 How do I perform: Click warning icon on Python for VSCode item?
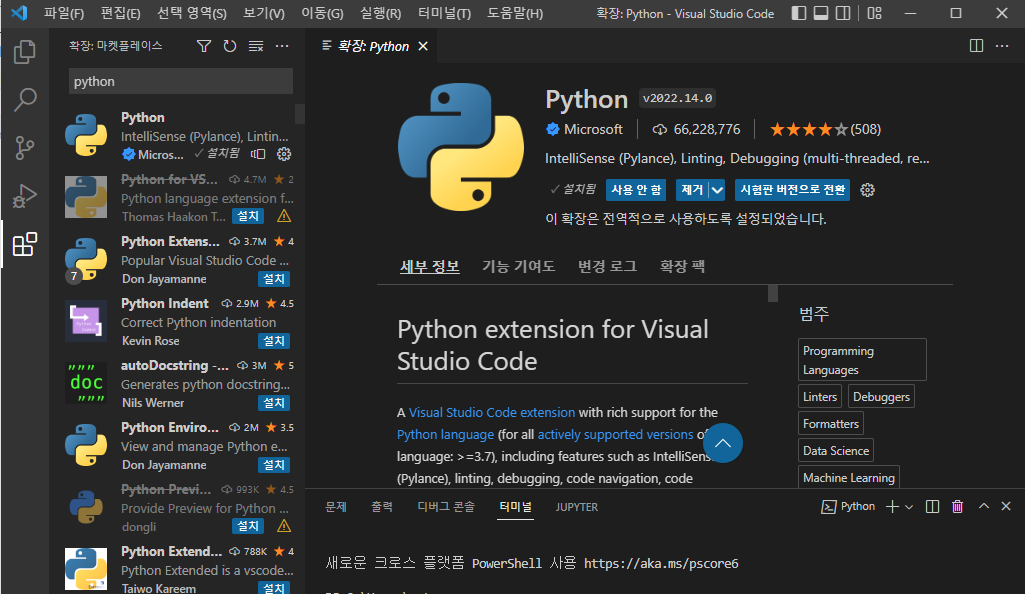pos(284,216)
